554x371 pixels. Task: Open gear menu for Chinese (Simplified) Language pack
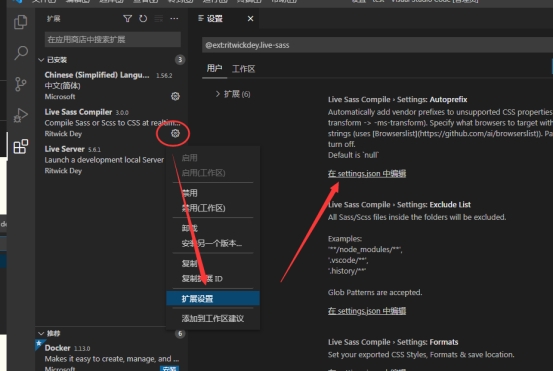pyautogui.click(x=175, y=96)
